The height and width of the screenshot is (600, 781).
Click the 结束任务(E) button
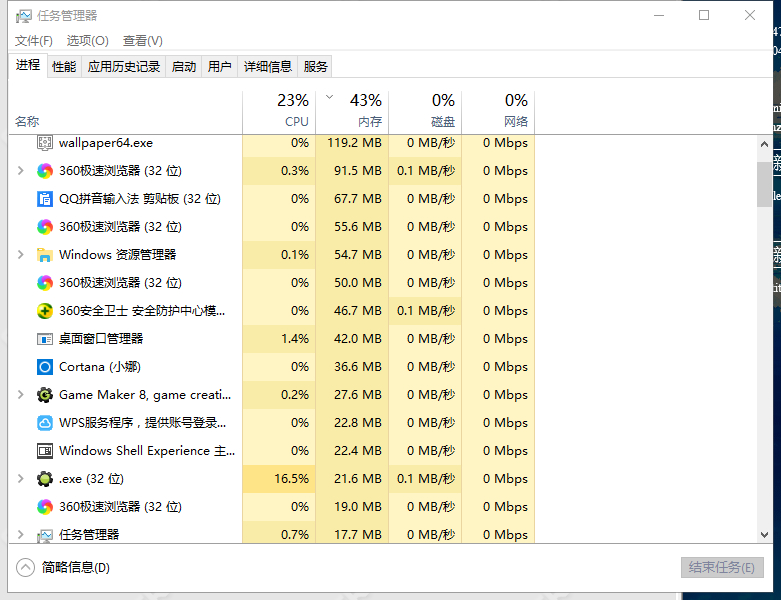(x=722, y=567)
